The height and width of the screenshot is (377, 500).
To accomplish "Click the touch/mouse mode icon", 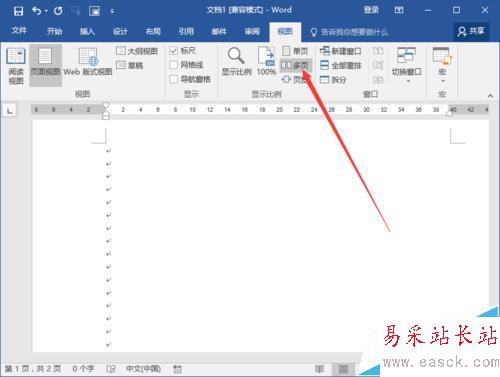I will pos(94,11).
